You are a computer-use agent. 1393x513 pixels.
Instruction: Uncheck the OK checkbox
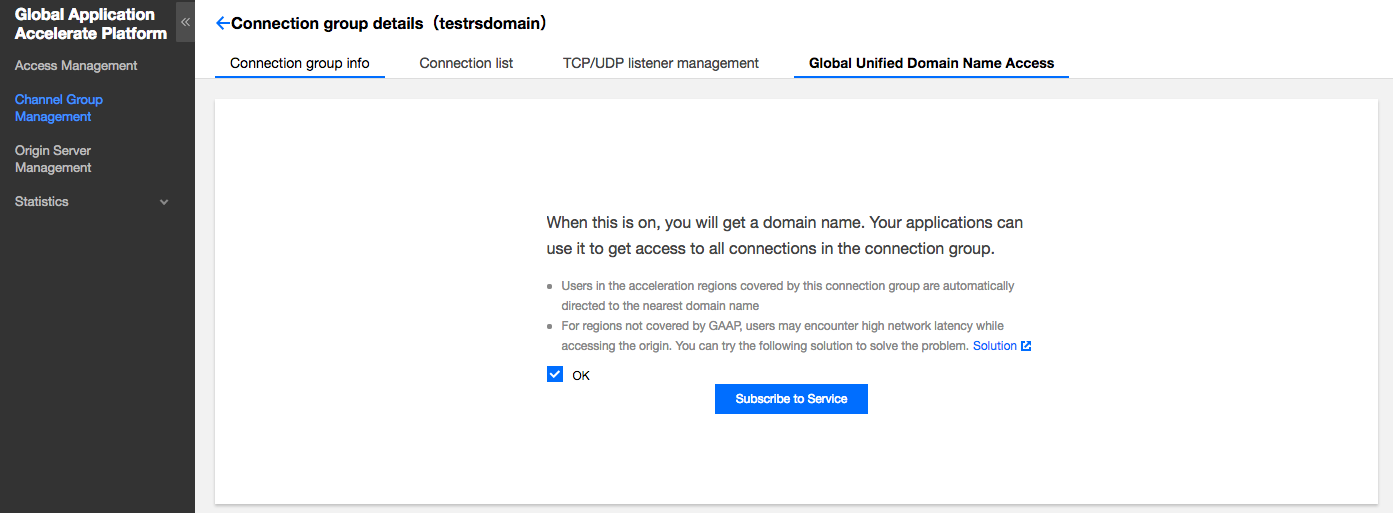click(555, 374)
